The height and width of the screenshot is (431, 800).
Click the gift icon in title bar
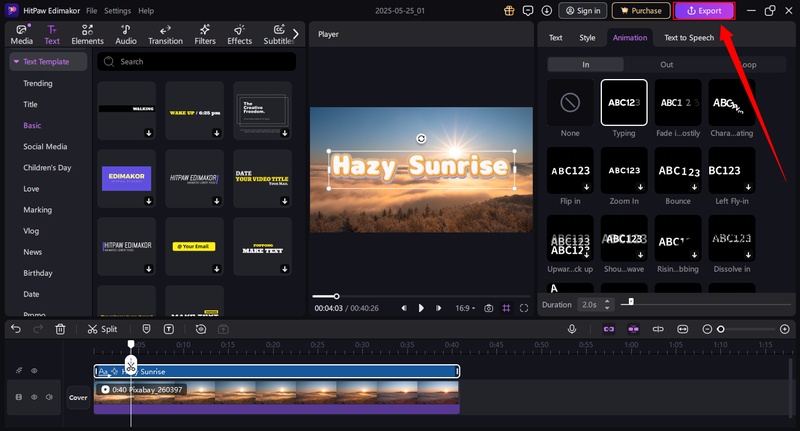coord(511,11)
